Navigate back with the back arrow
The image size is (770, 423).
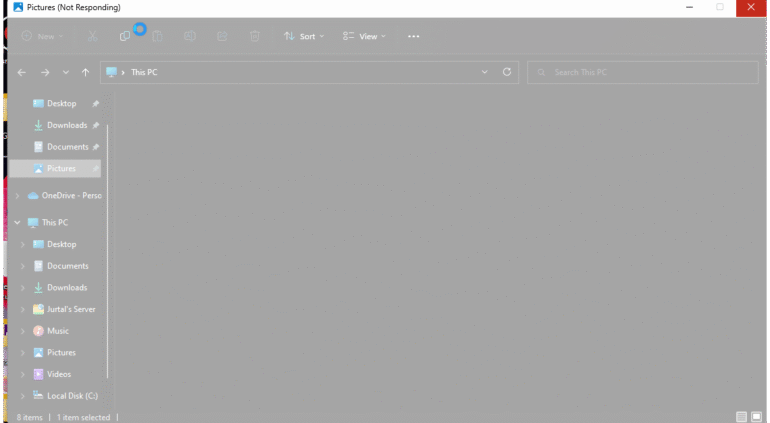click(22, 72)
